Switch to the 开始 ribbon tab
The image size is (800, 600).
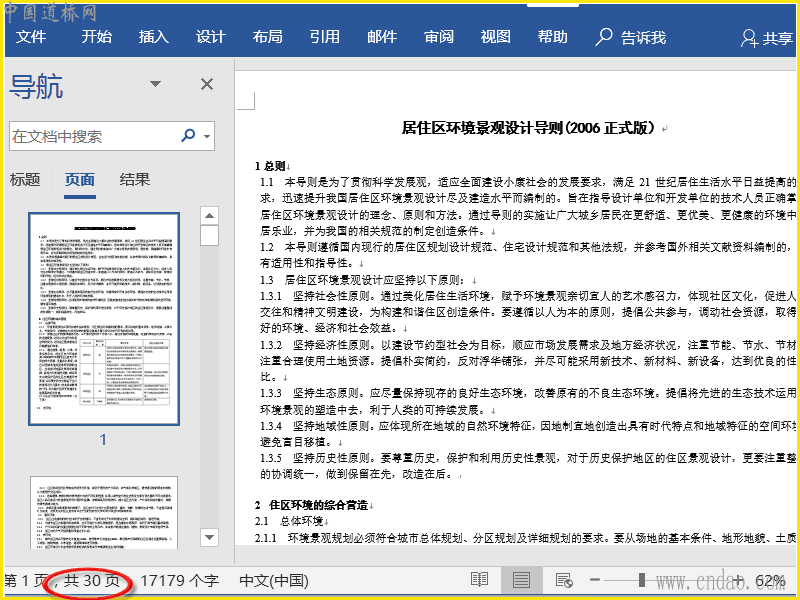coord(96,37)
